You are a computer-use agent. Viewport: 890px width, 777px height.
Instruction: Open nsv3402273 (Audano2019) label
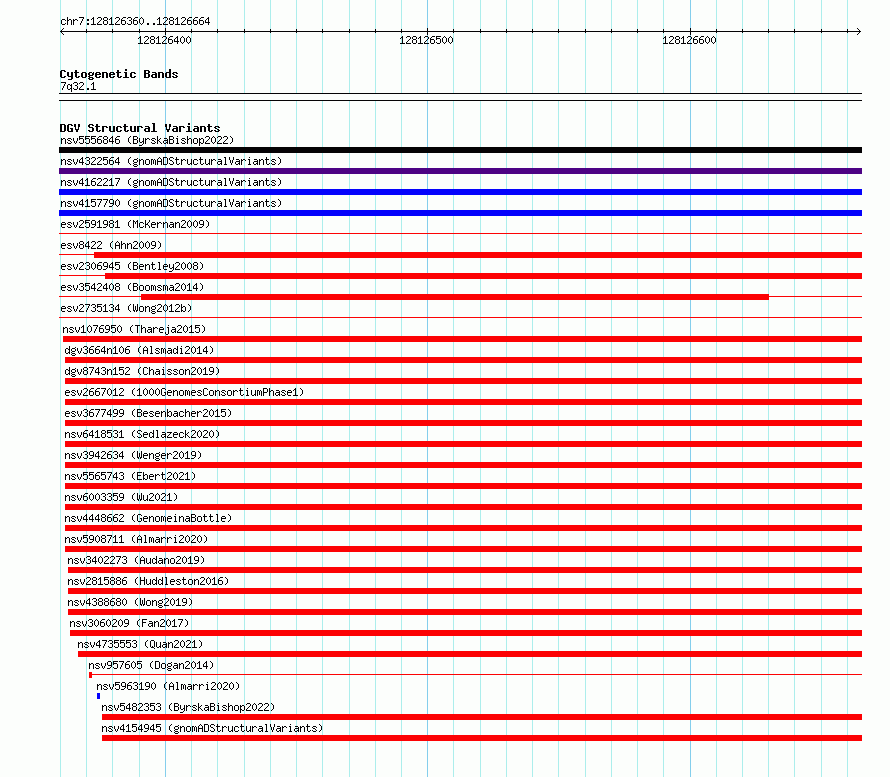click(136, 560)
